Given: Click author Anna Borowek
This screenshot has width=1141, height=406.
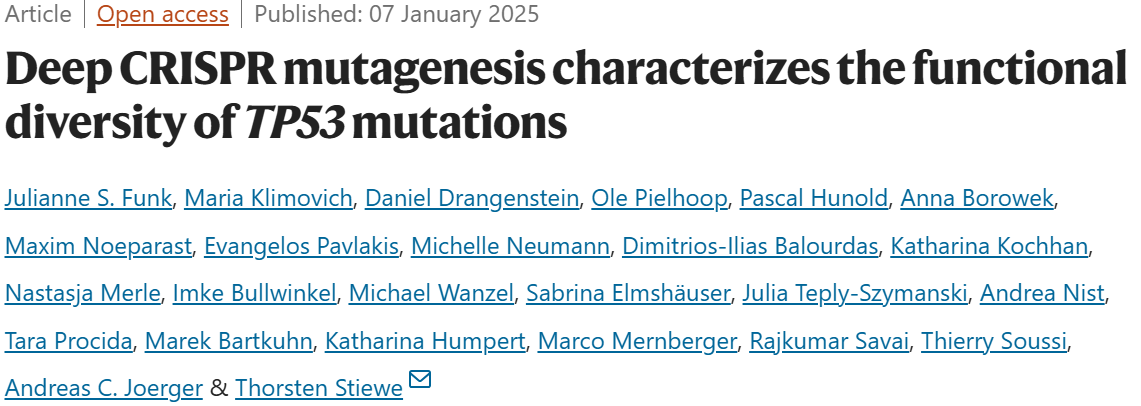Looking at the screenshot, I should pyautogui.click(x=977, y=198).
